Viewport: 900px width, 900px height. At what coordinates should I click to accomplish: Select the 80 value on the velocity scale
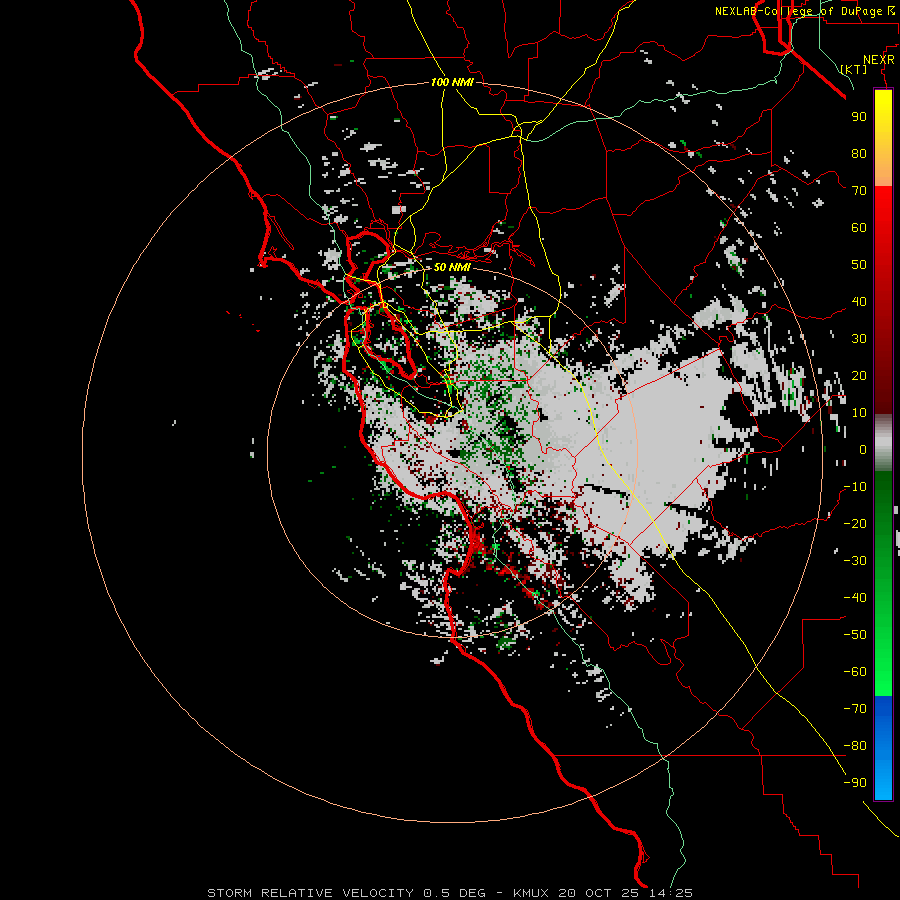859,153
